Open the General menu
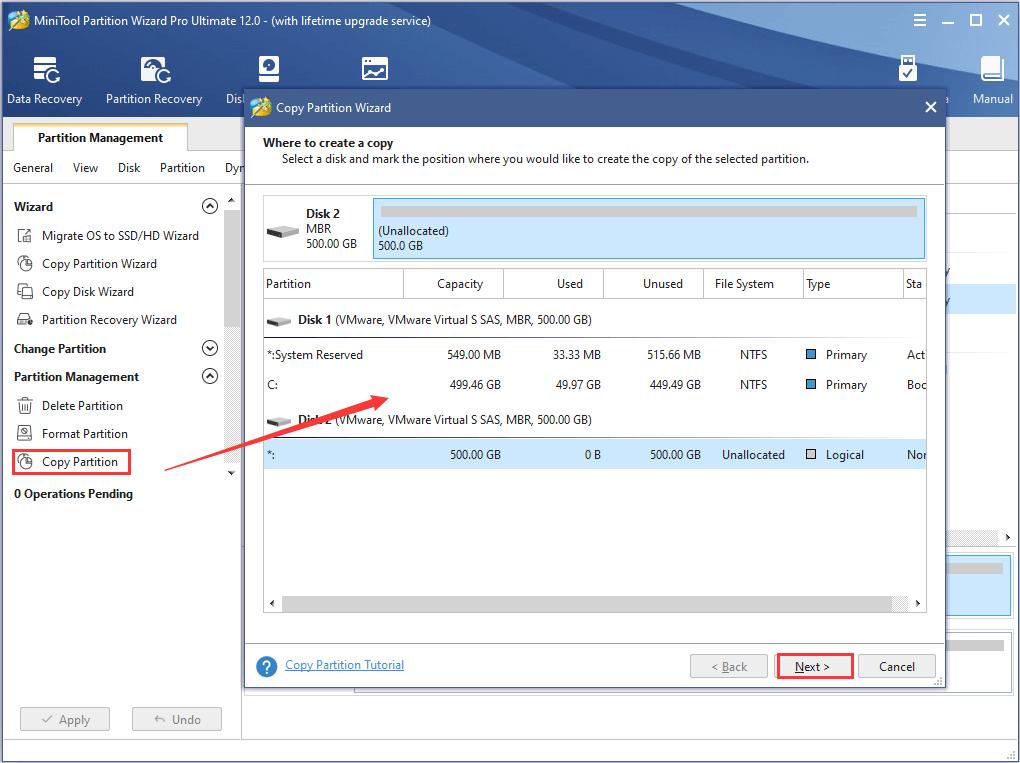The height and width of the screenshot is (763, 1020). (x=32, y=168)
